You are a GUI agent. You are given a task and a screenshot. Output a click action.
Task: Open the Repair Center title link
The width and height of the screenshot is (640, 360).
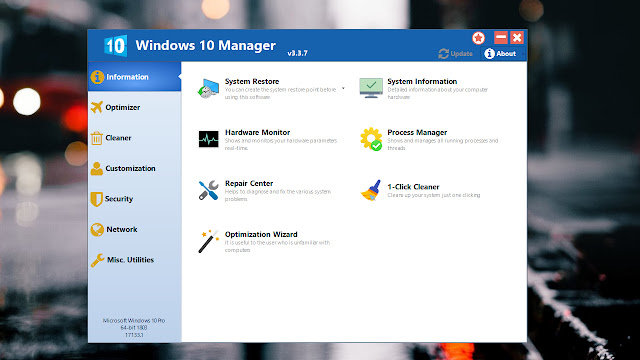click(x=249, y=183)
